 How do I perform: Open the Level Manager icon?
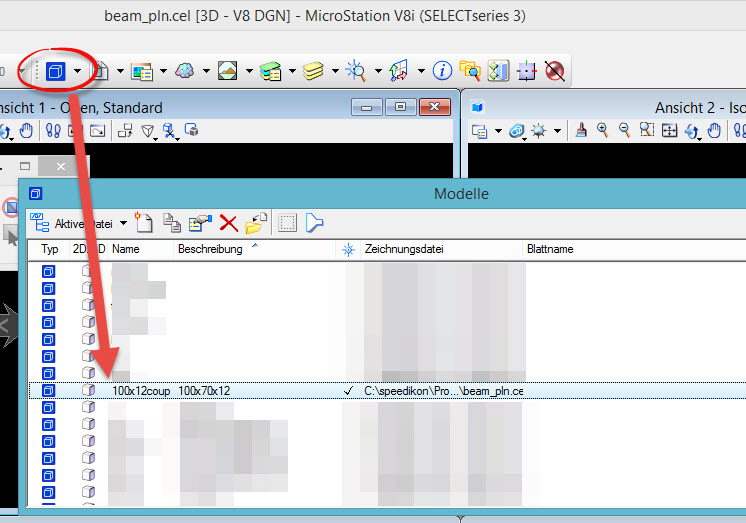[x=270, y=71]
